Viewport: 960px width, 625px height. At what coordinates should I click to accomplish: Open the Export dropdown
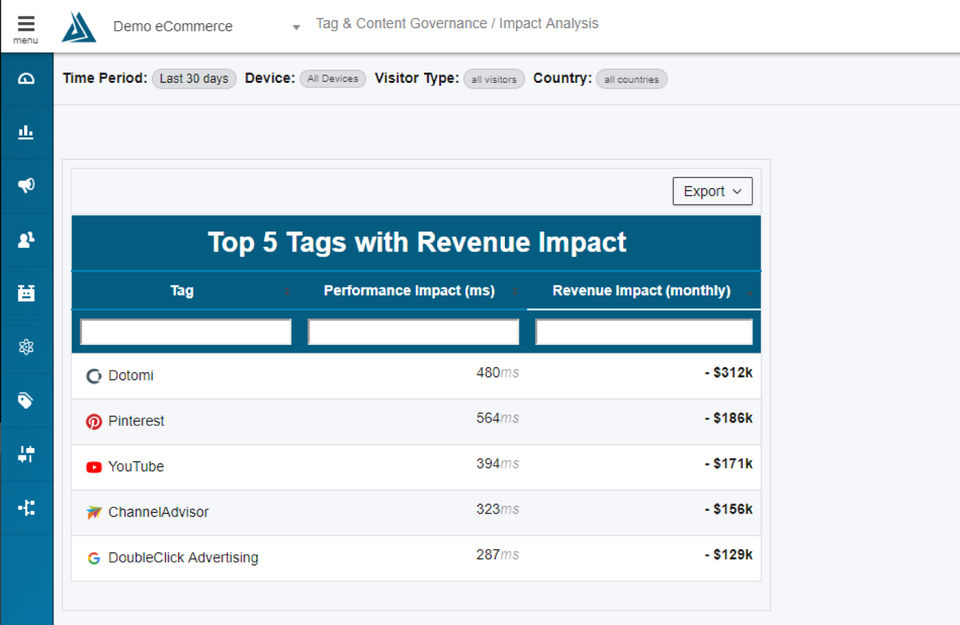(x=712, y=191)
